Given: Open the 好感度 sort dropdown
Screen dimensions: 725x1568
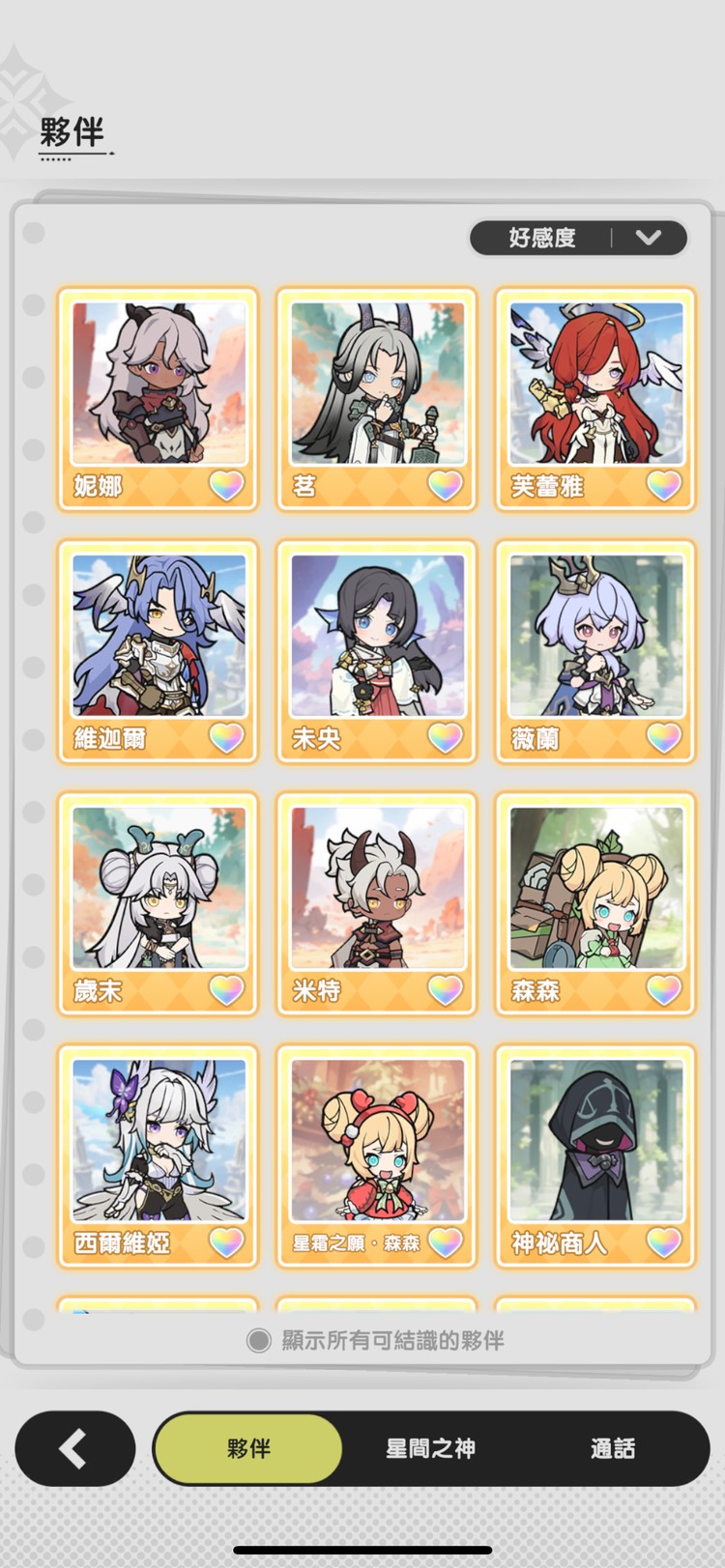Looking at the screenshot, I should [x=578, y=238].
